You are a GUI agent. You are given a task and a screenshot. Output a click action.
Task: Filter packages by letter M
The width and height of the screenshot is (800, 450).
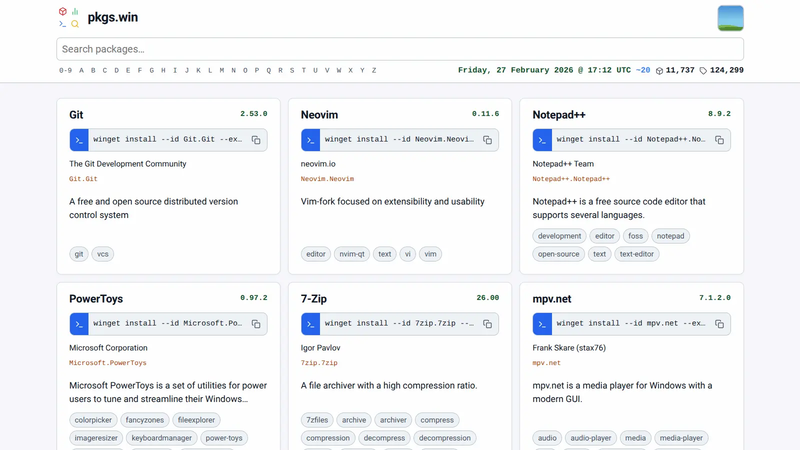[x=222, y=70]
